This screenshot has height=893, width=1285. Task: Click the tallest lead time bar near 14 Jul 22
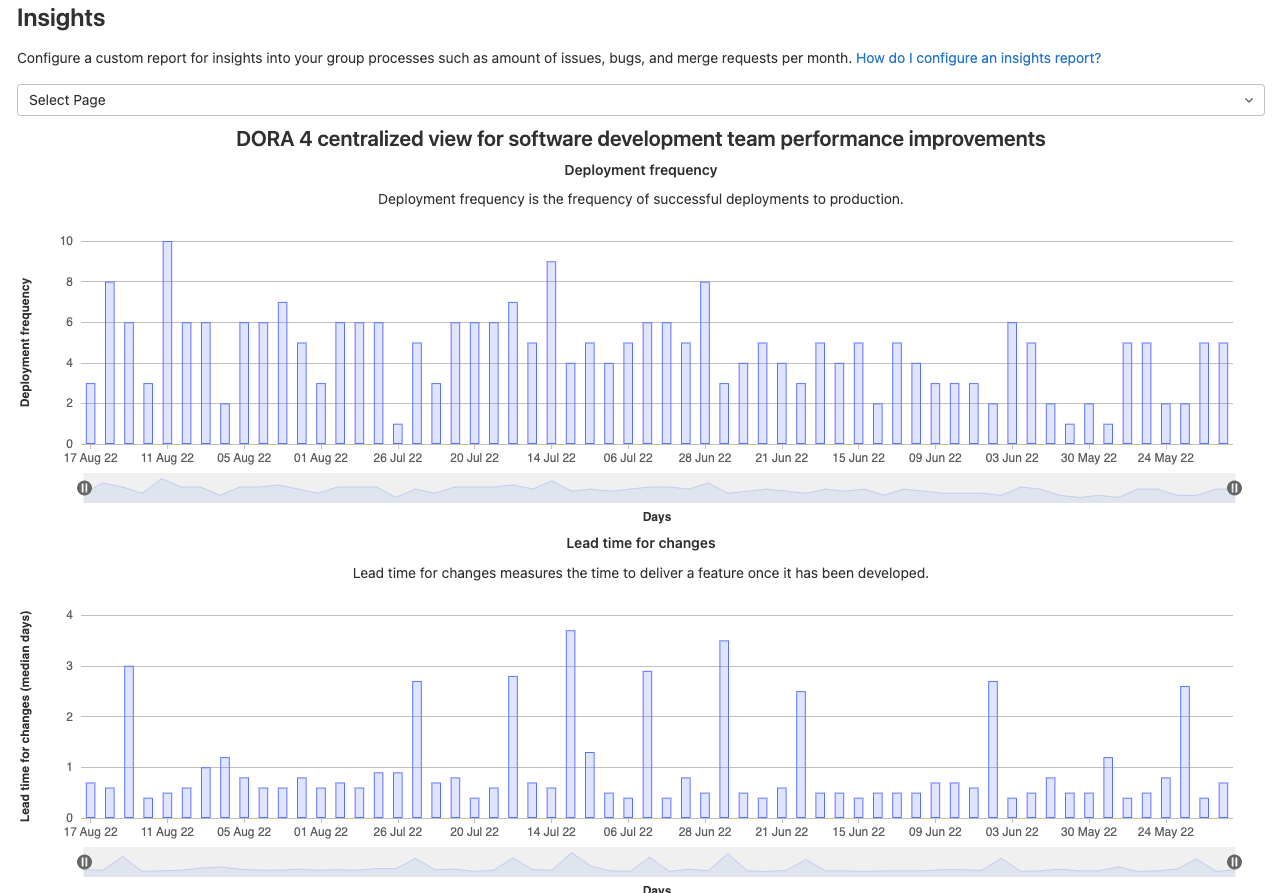570,720
